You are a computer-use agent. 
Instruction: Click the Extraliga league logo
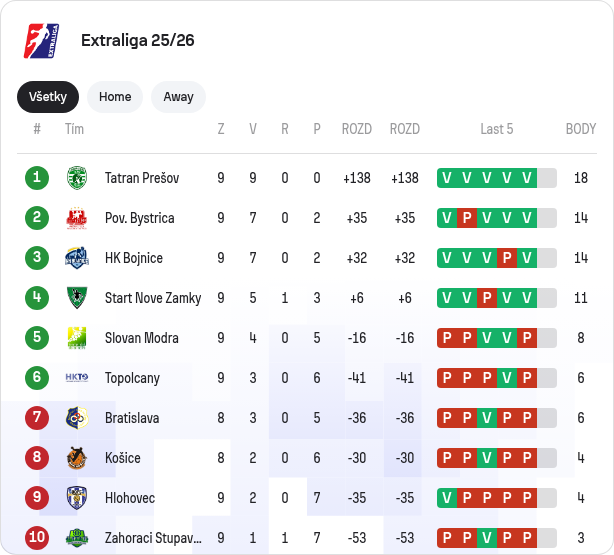(x=40, y=41)
